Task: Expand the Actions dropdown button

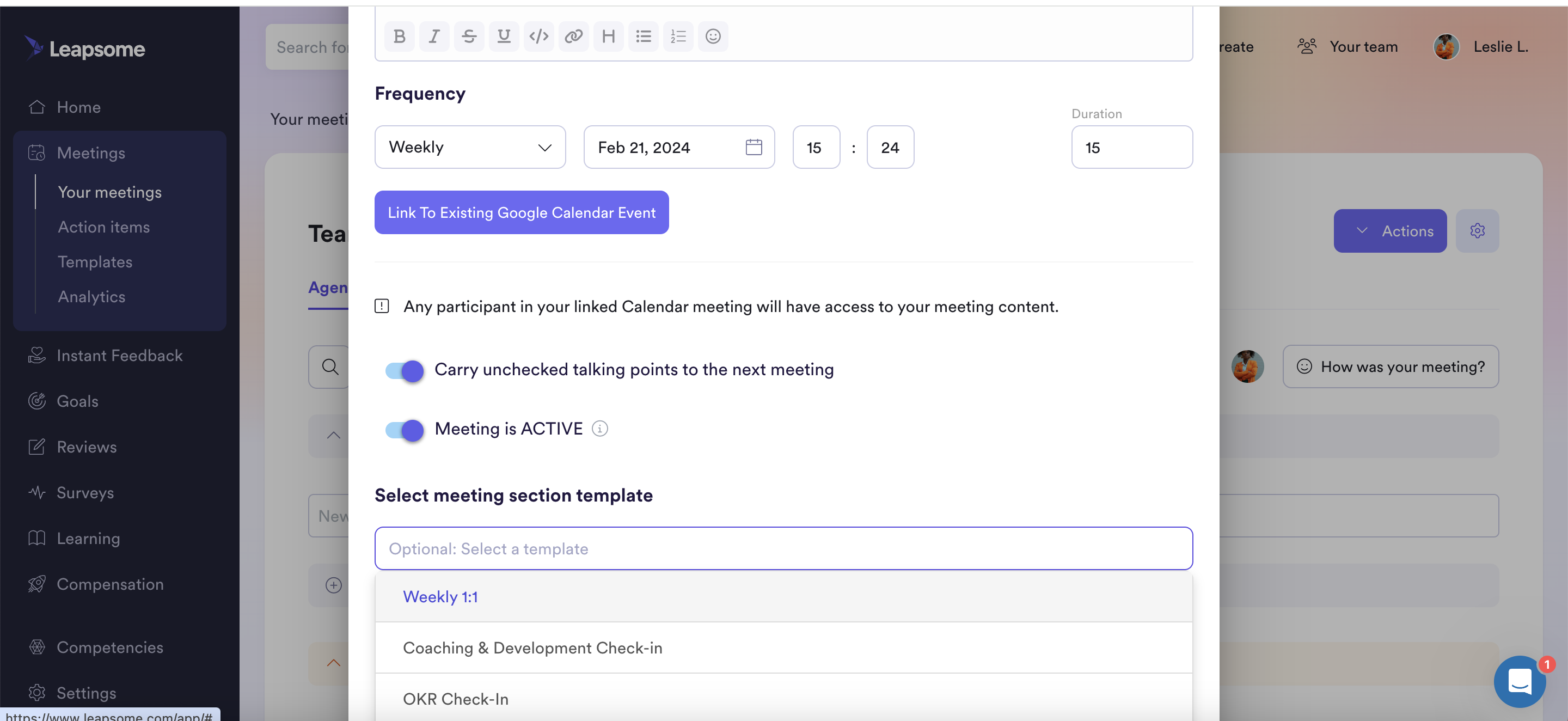Action: [1389, 231]
